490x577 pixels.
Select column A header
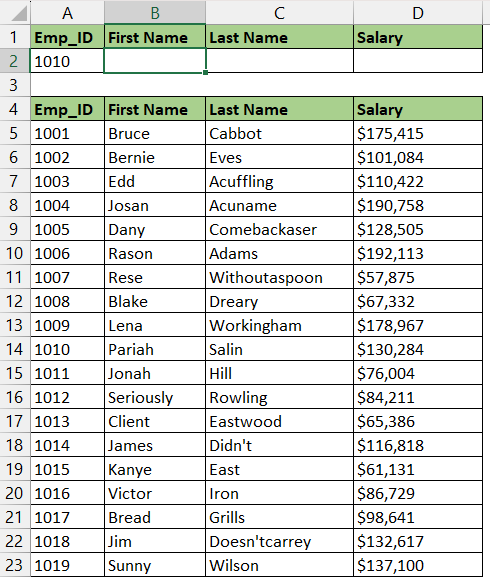click(67, 13)
